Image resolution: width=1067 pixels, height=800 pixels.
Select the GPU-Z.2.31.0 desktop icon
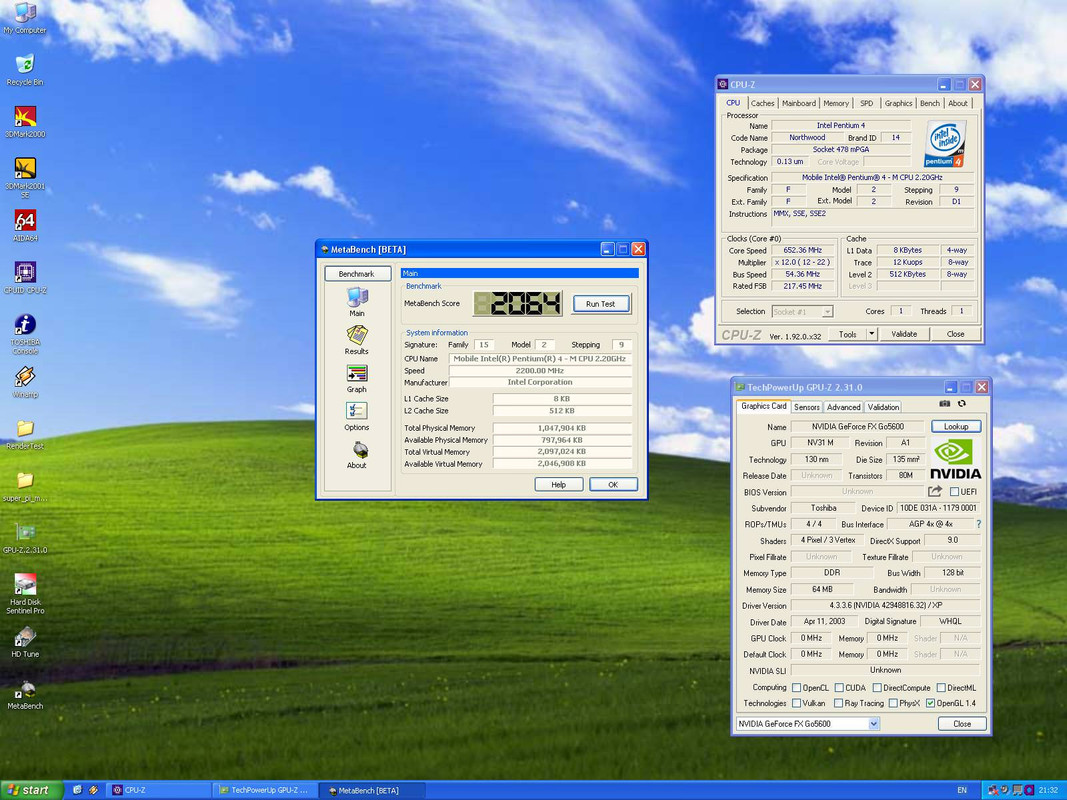(25, 538)
